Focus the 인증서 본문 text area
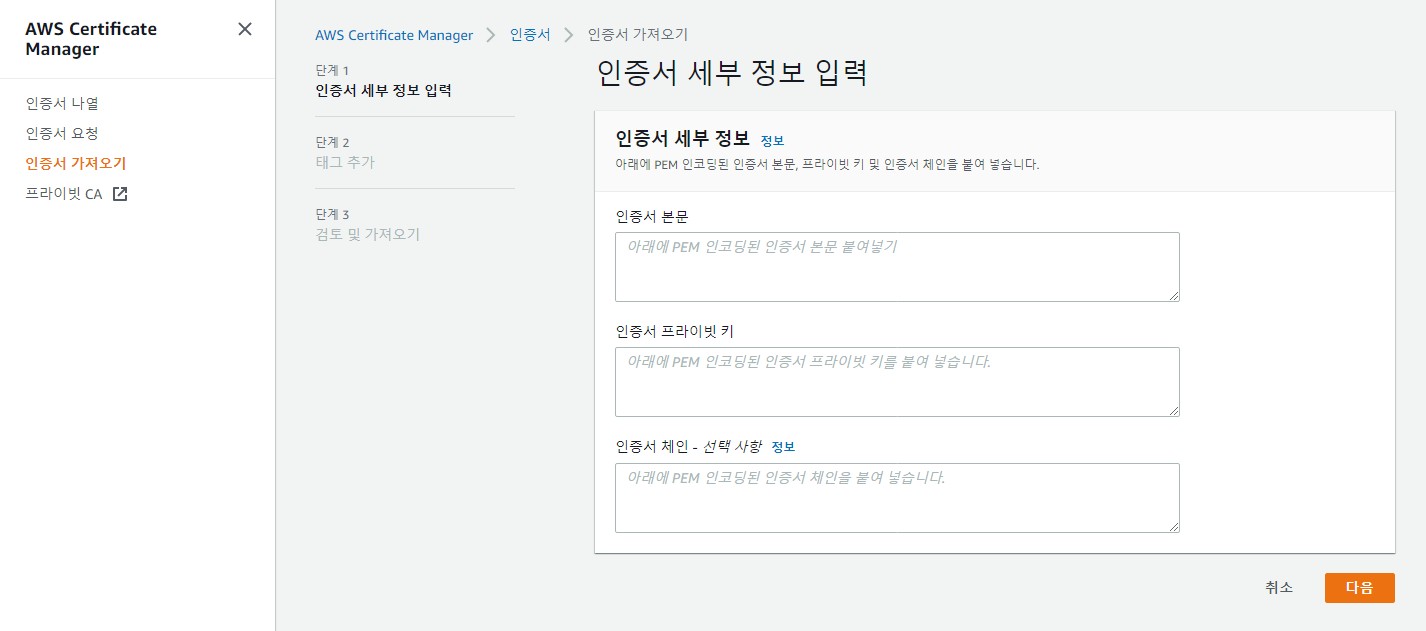Image resolution: width=1426 pixels, height=631 pixels. (x=896, y=267)
